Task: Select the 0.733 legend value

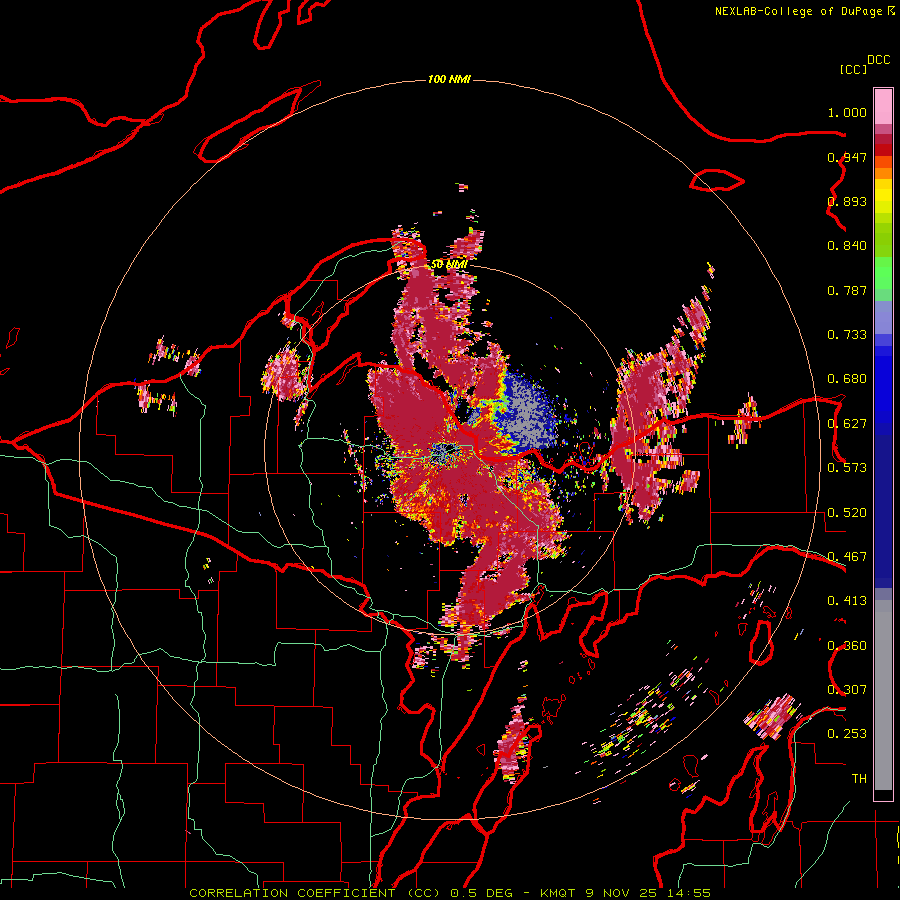Action: click(x=847, y=335)
